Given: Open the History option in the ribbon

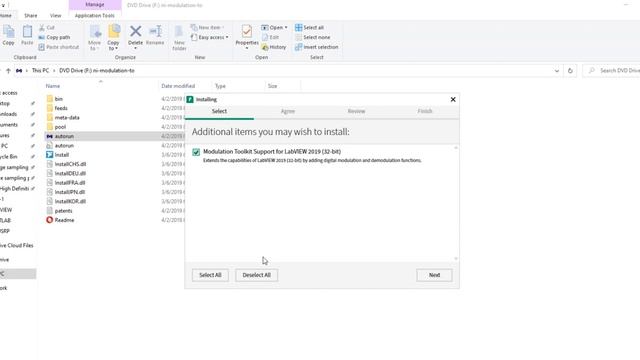Looking at the screenshot, I should 274,47.
